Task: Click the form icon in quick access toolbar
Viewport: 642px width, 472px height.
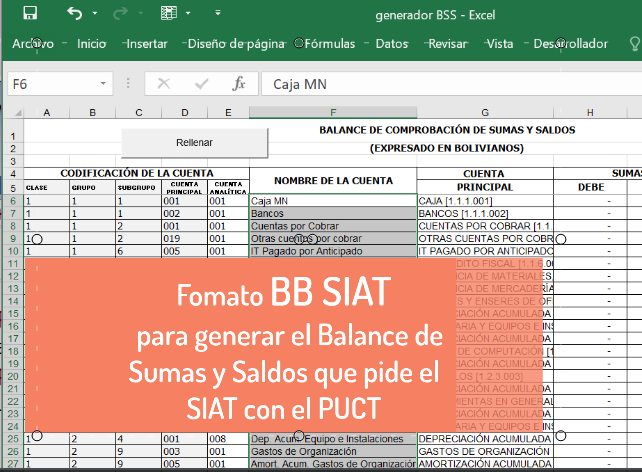Action: pos(169,14)
